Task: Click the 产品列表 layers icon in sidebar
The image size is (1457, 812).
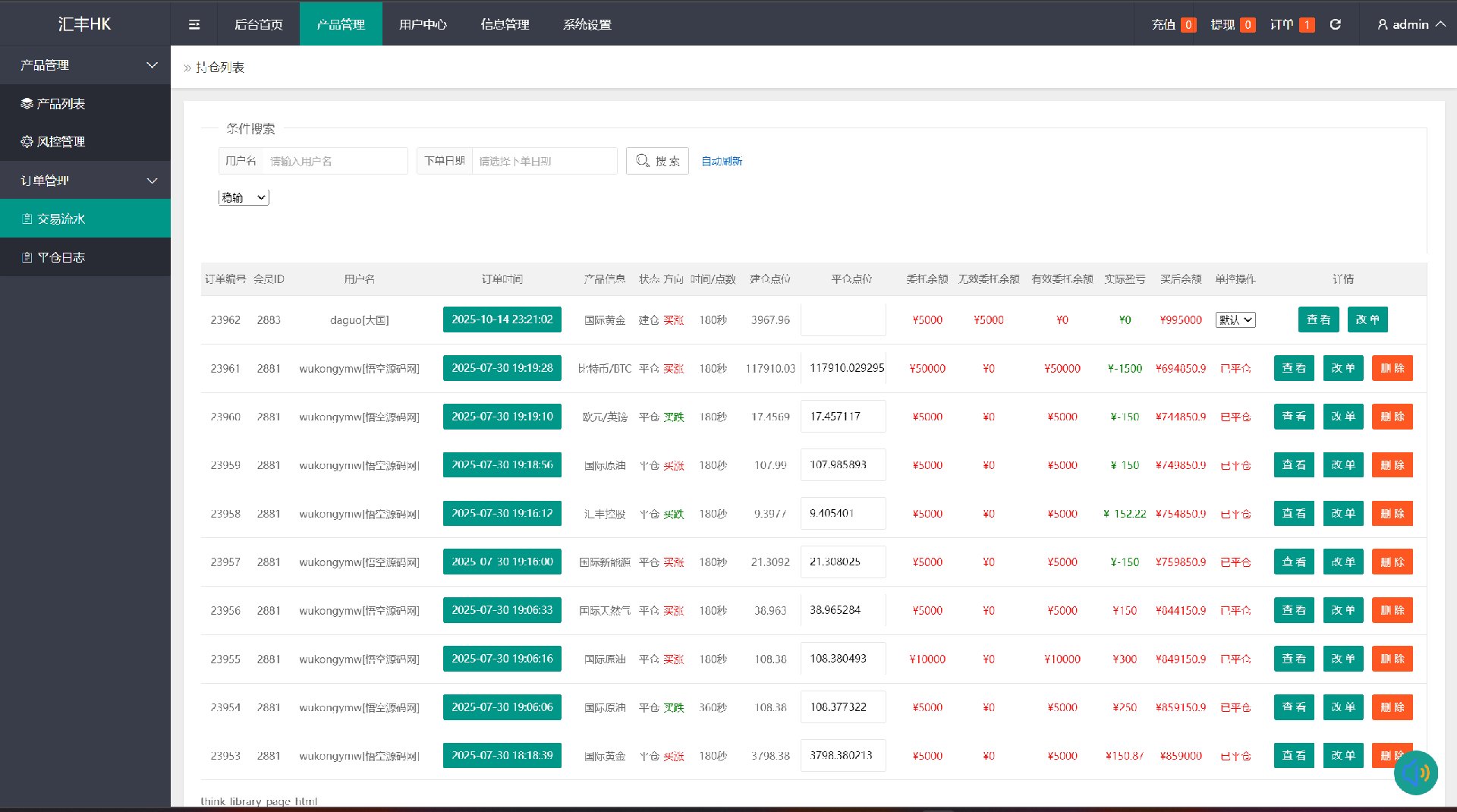Action: click(x=27, y=104)
